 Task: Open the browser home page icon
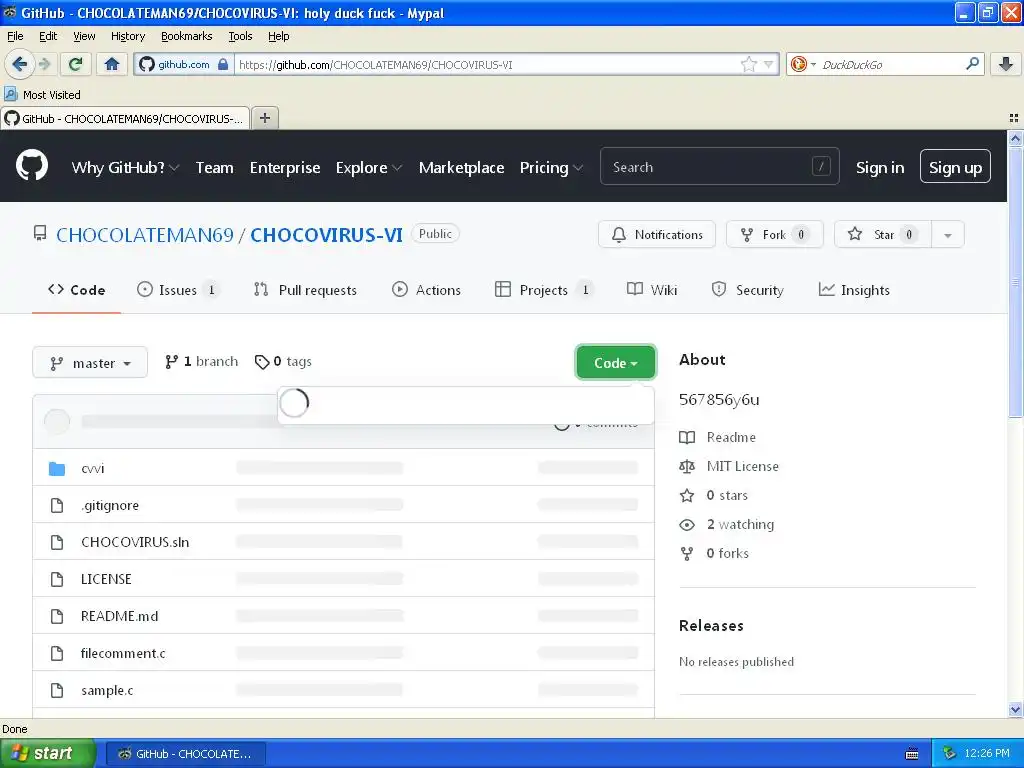click(x=112, y=64)
